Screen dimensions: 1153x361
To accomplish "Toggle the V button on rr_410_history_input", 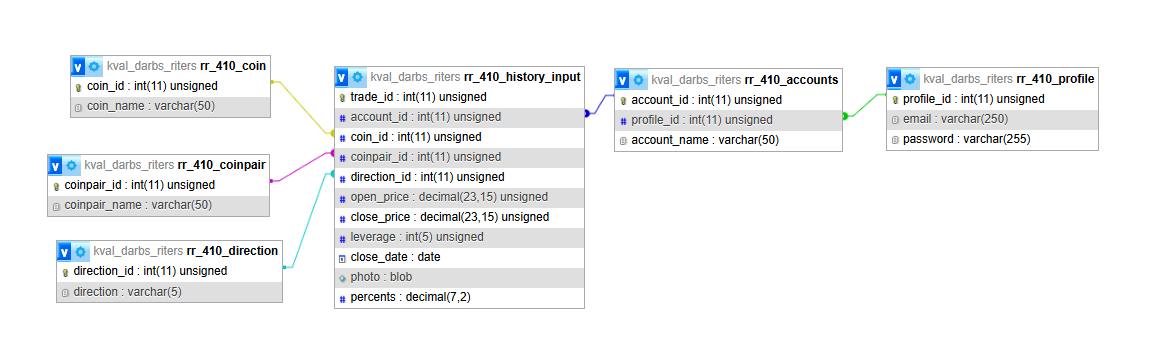I will point(342,76).
